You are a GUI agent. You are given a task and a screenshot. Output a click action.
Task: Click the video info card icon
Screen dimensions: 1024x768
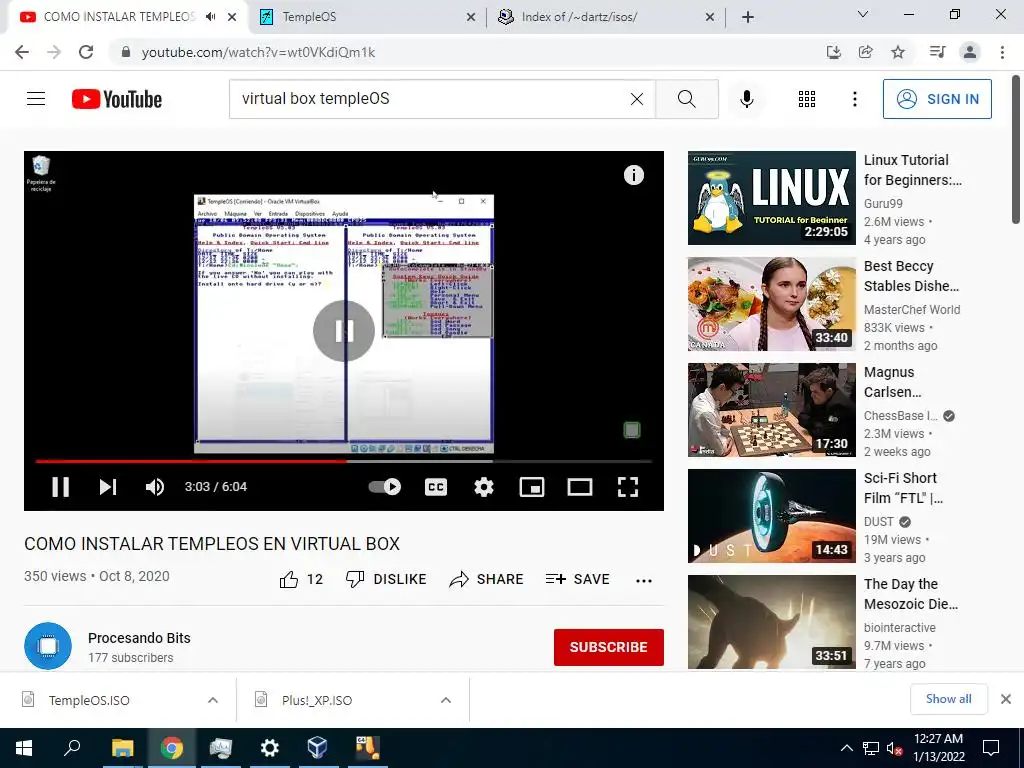(x=633, y=175)
